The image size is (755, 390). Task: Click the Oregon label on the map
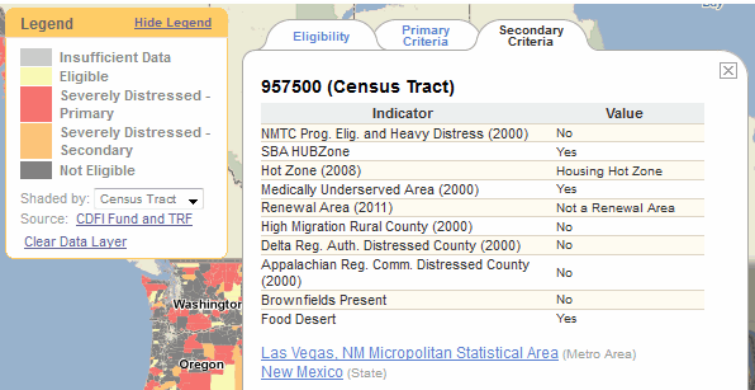201,364
